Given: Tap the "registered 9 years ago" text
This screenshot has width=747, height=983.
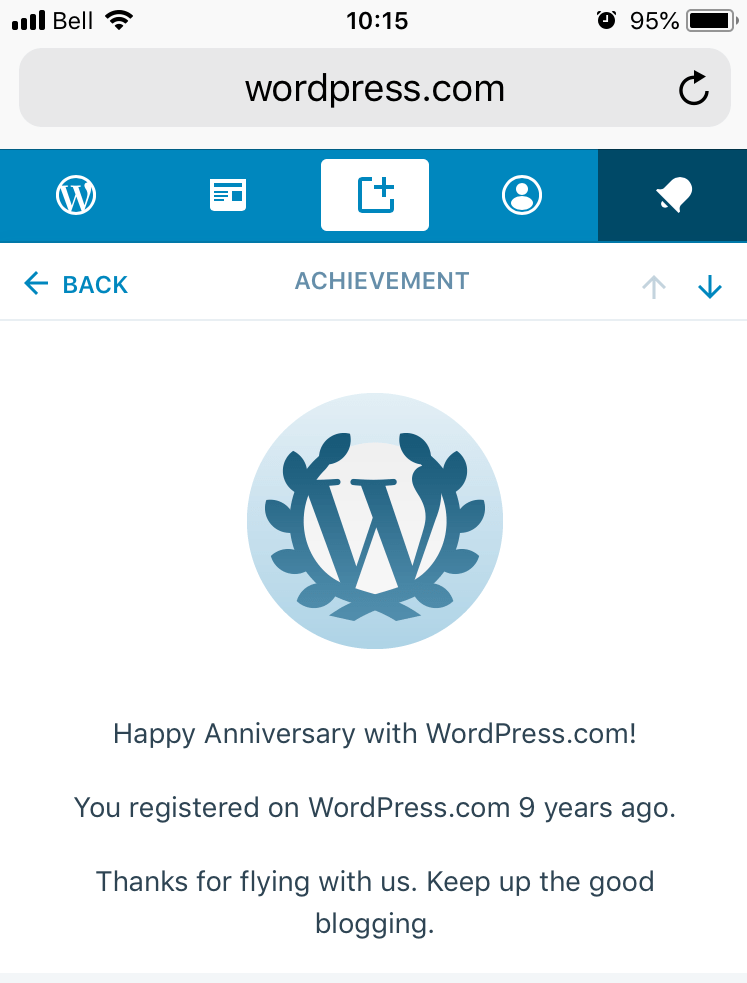Looking at the screenshot, I should (375, 808).
